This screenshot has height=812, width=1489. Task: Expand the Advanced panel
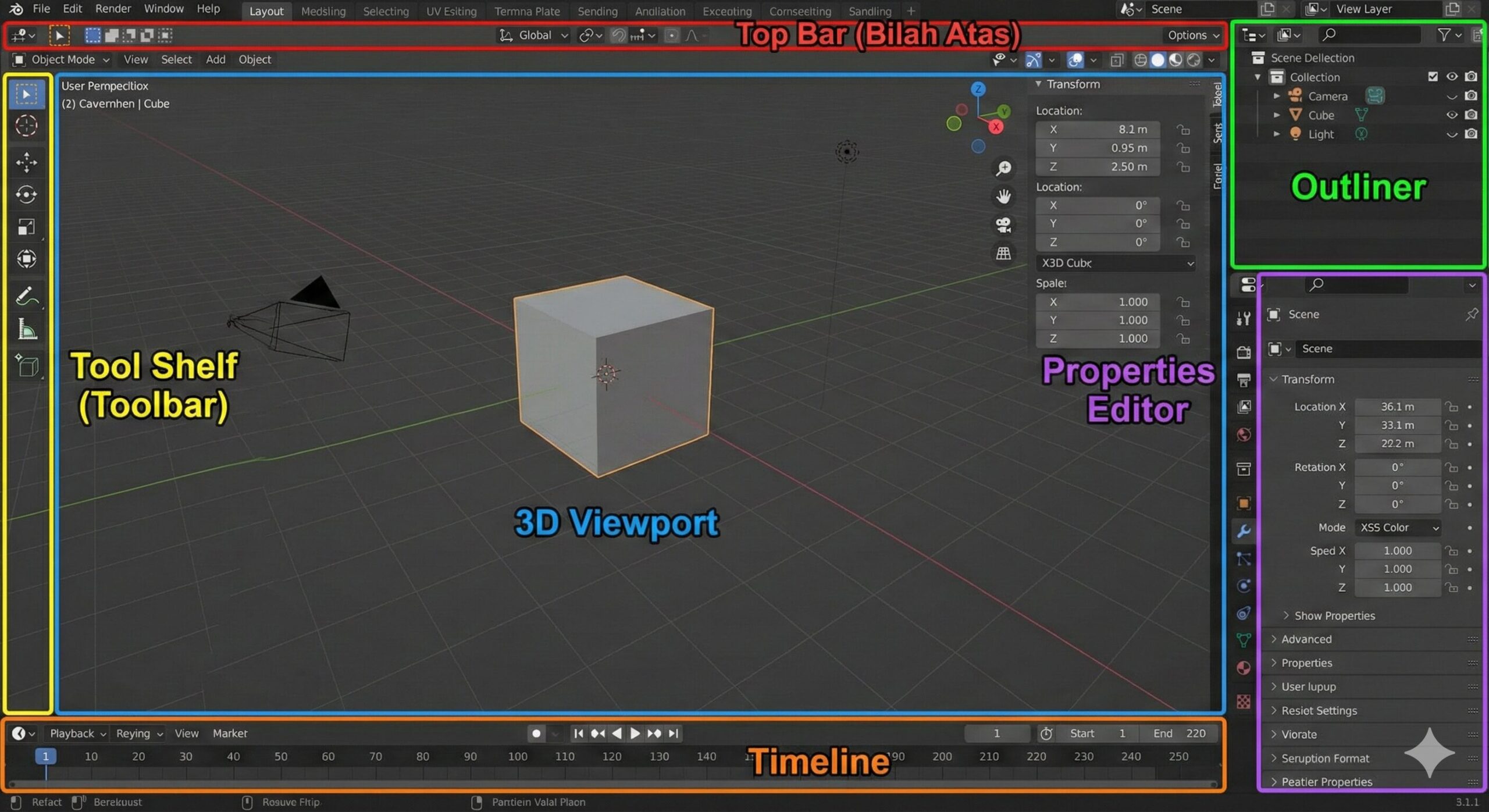click(1306, 639)
